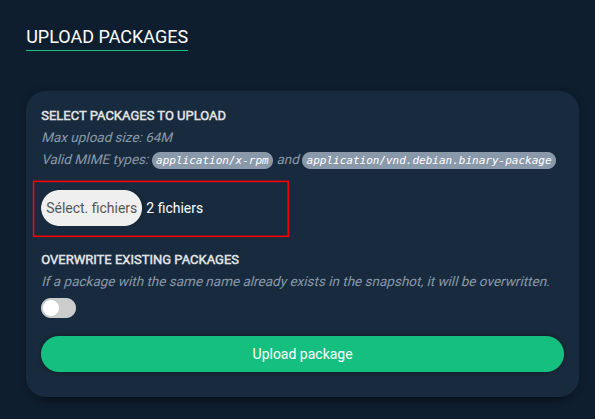Viewport: 595px width, 419px height.
Task: Click the OVERWRITE EXISTING PACKAGES label
Action: (x=140, y=260)
